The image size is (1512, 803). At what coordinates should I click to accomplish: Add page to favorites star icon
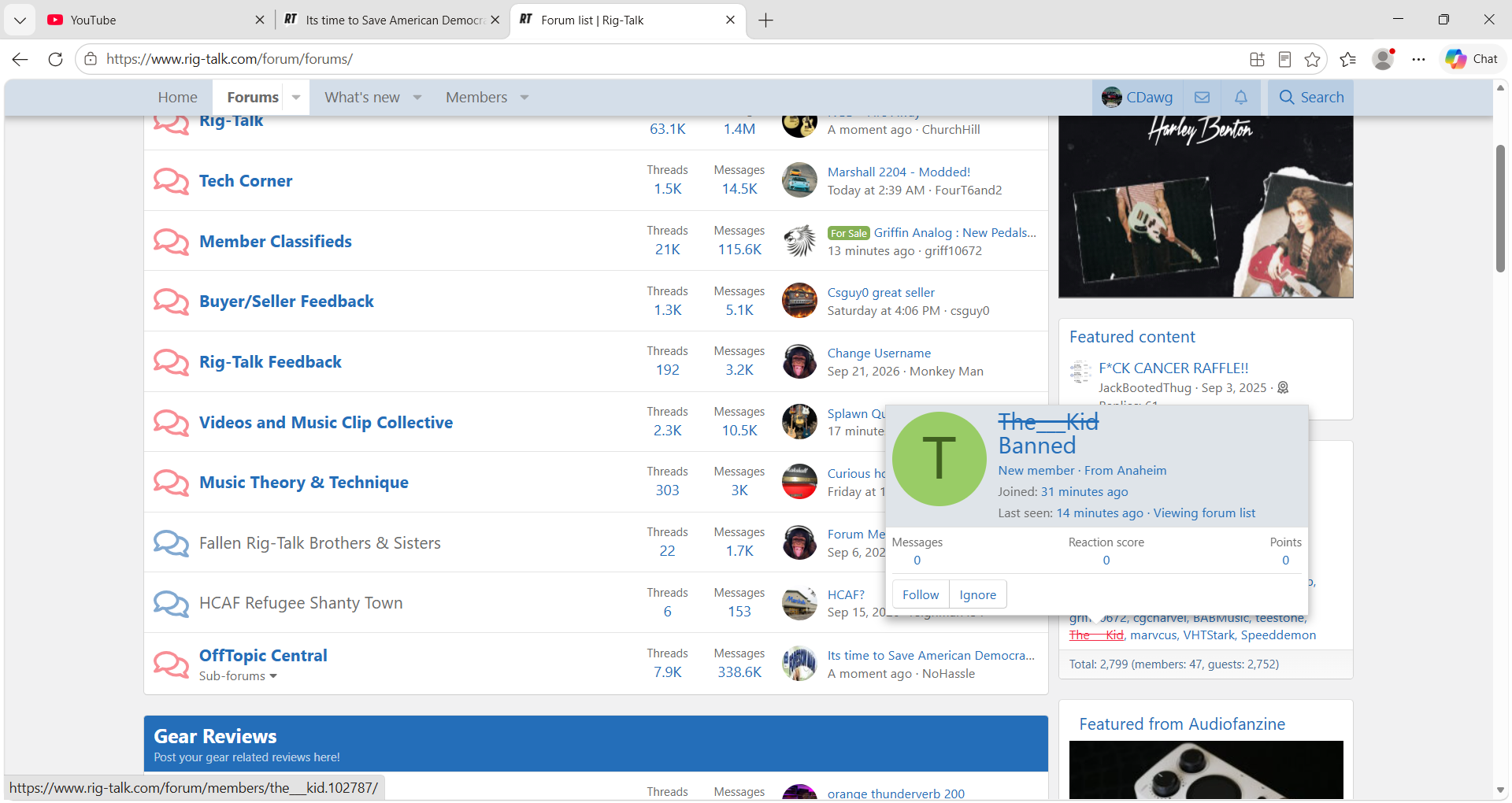pyautogui.click(x=1312, y=59)
